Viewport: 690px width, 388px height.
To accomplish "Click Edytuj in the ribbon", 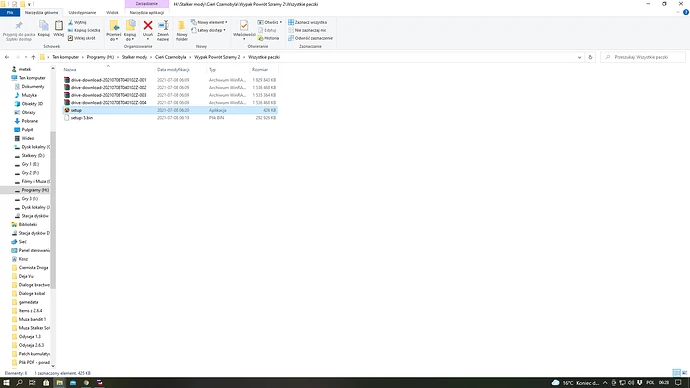I will pos(267,30).
